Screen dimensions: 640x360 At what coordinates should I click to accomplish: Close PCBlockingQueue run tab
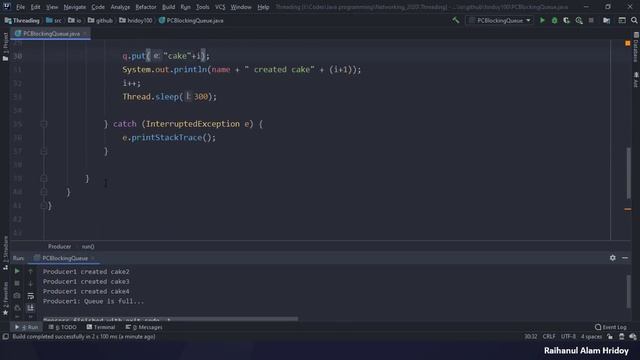[x=93, y=258]
